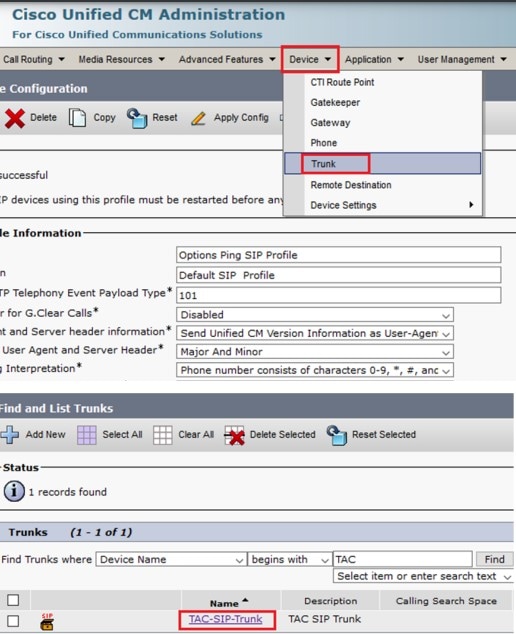
Task: Click the 1 records found status text
Action: [x=68, y=492]
